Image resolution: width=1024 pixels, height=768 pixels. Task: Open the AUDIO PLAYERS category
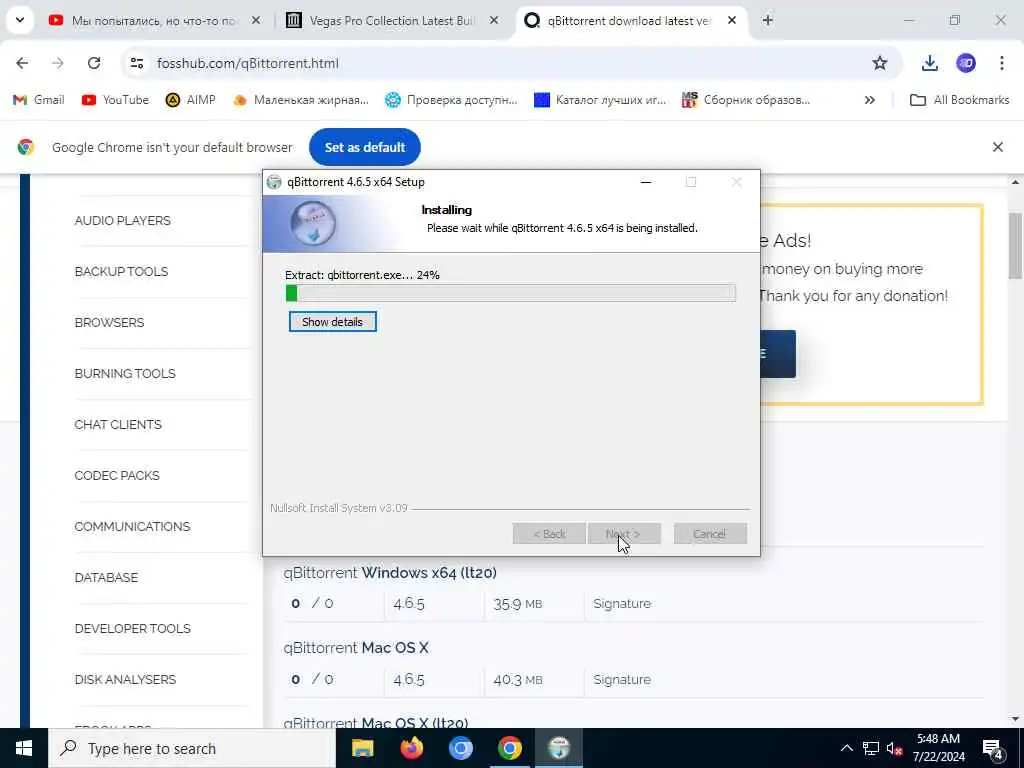pyautogui.click(x=122, y=221)
